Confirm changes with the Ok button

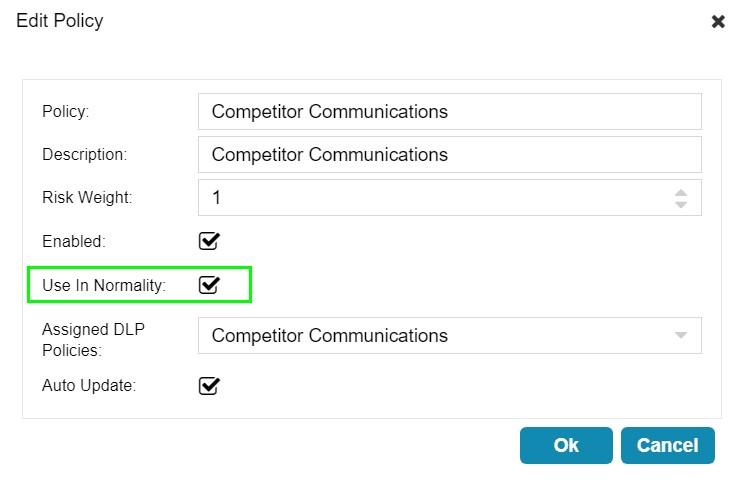pyautogui.click(x=566, y=446)
